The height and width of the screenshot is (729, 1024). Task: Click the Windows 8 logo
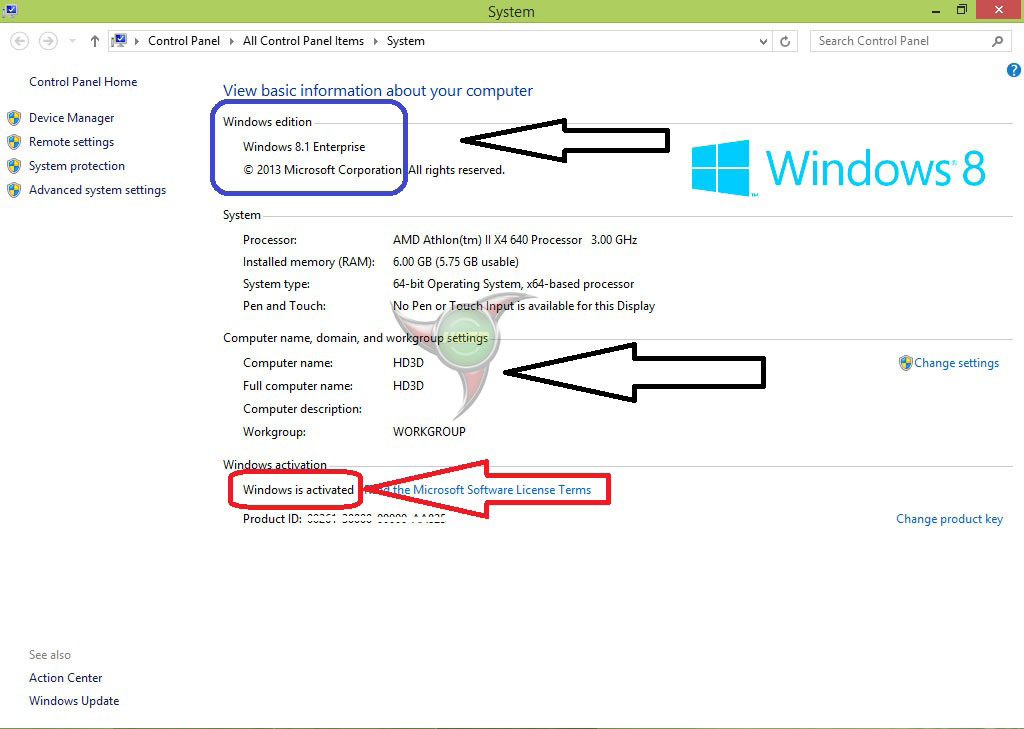(x=839, y=168)
